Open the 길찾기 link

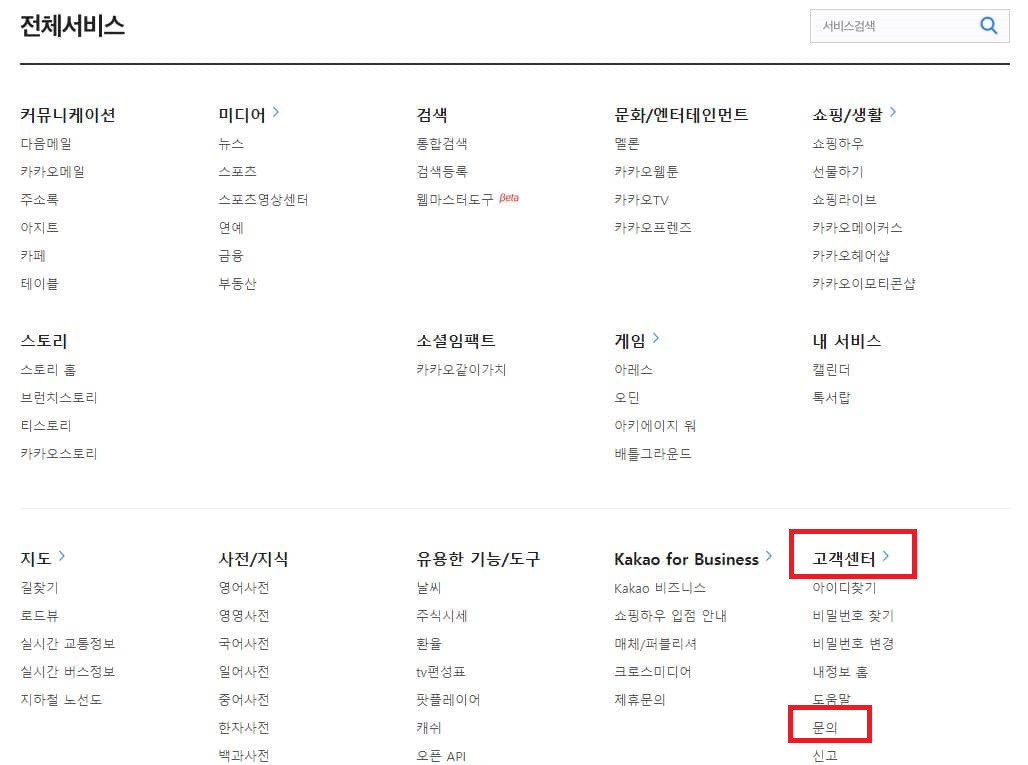pos(39,587)
